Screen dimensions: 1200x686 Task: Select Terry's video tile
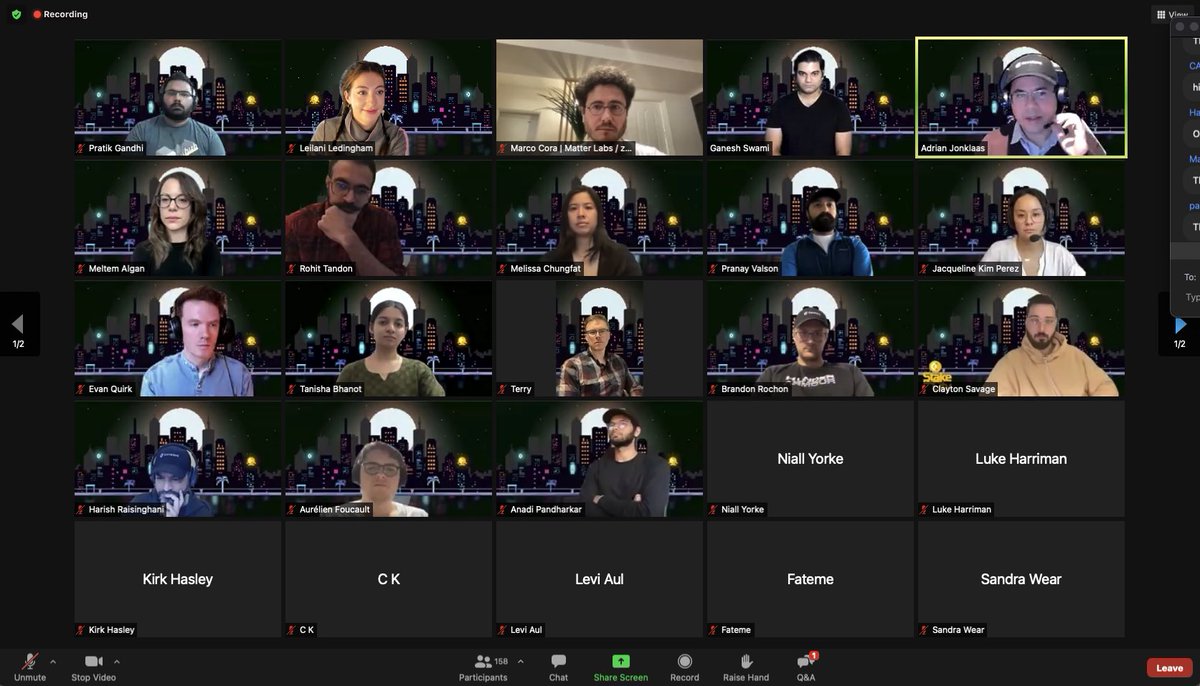click(600, 339)
